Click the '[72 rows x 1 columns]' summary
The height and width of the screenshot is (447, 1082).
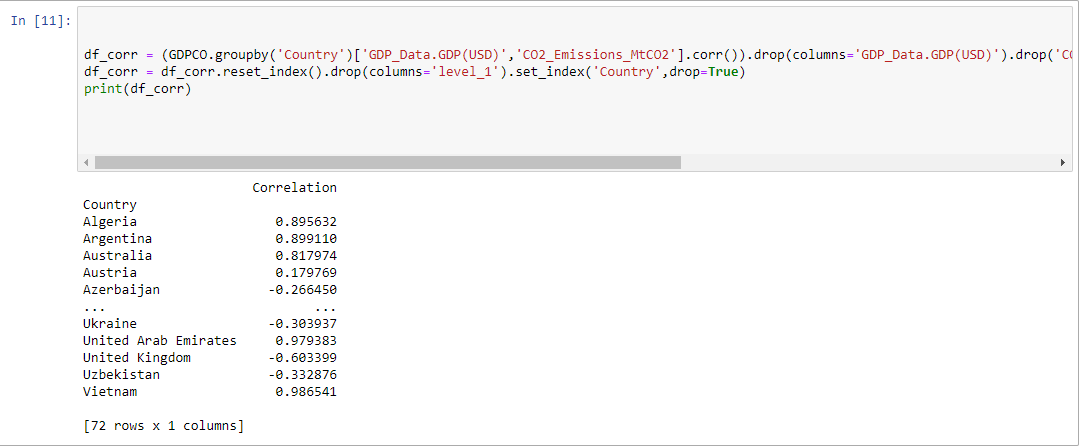(164, 426)
